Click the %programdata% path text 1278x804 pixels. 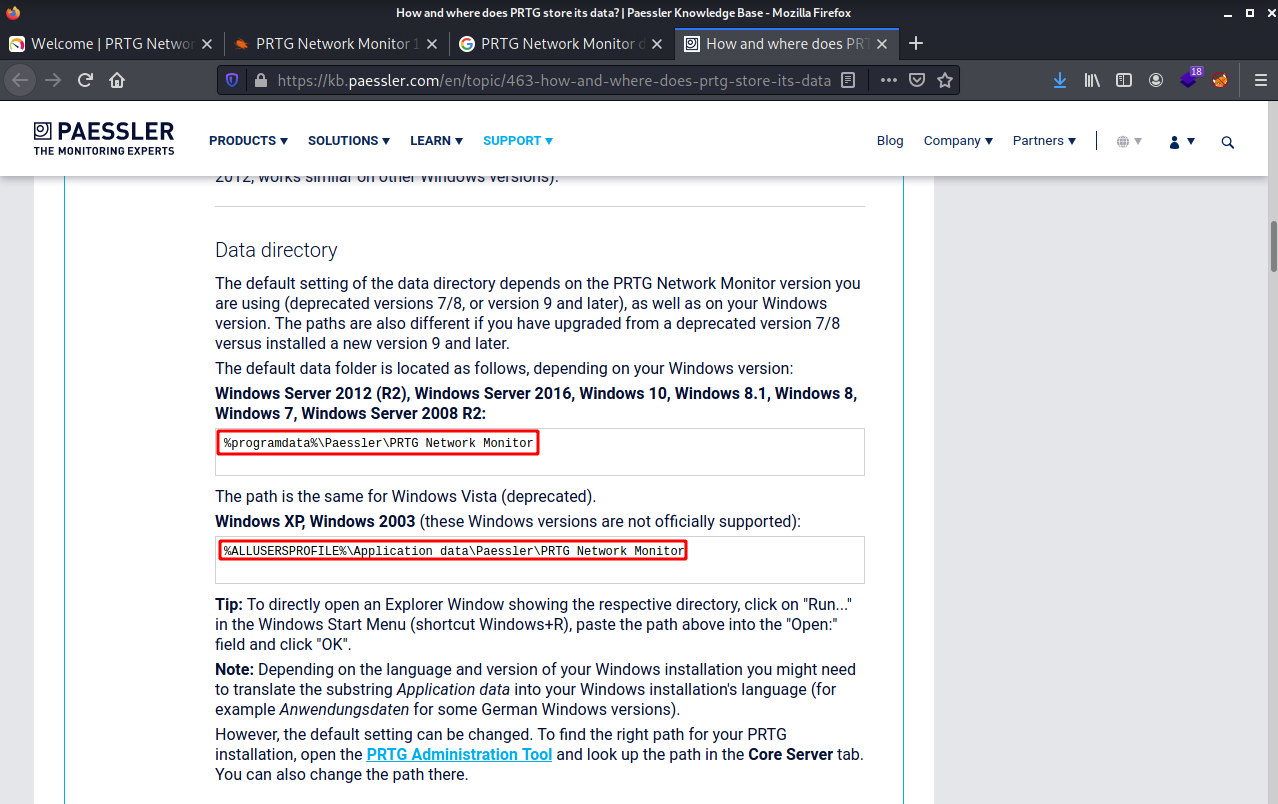tap(379, 443)
